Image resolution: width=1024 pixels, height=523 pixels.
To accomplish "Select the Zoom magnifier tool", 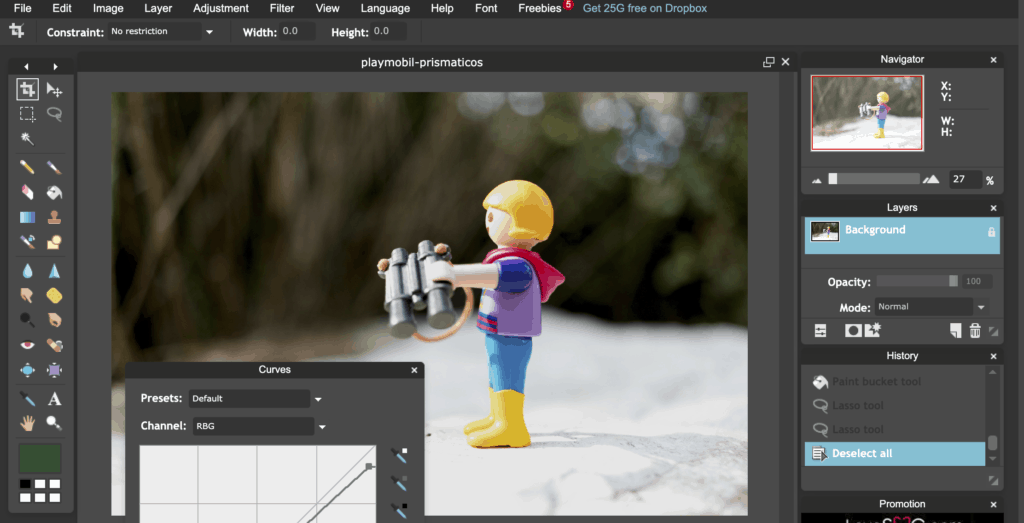I will (54, 423).
